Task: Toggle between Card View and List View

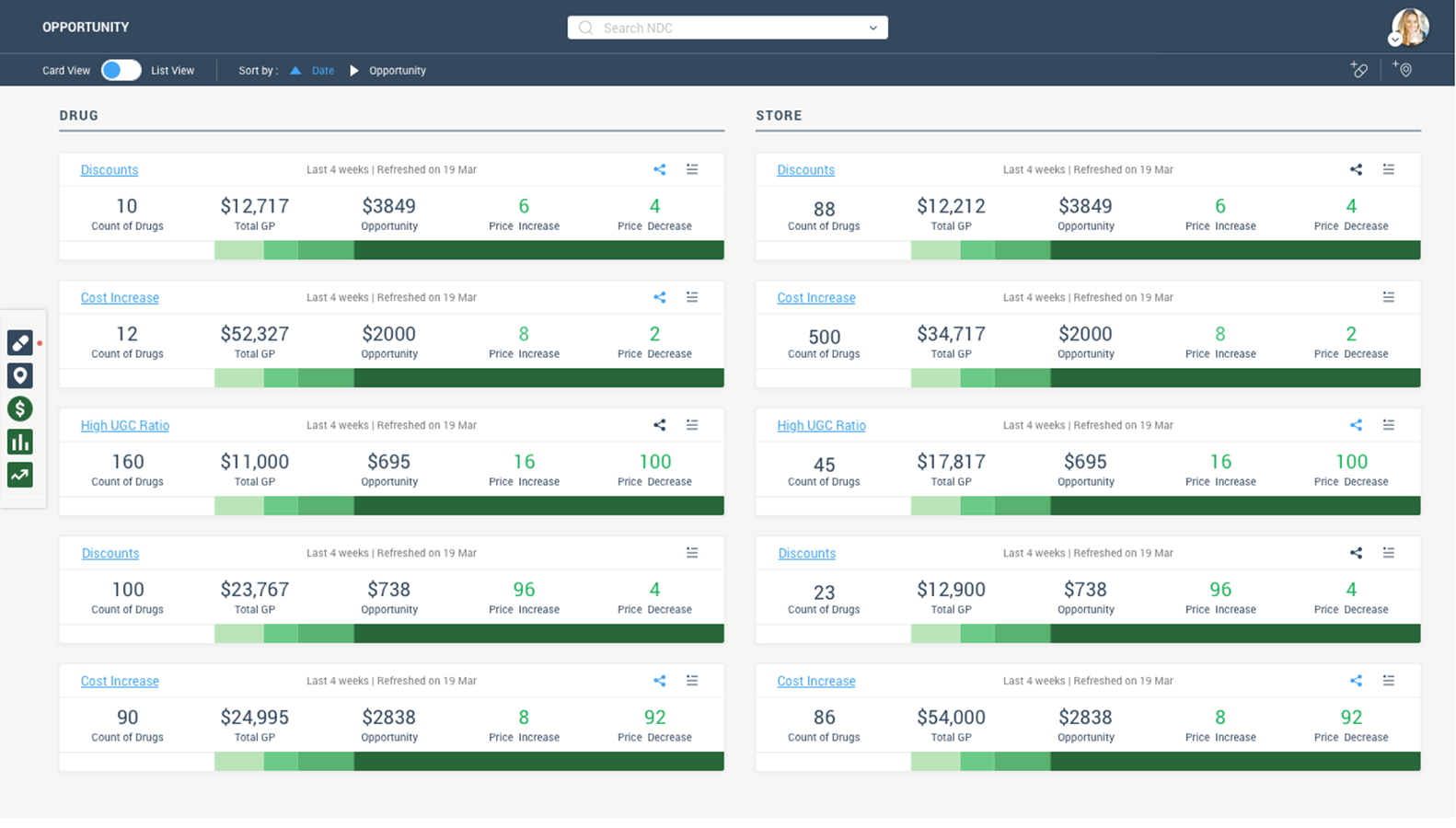Action: [x=121, y=71]
